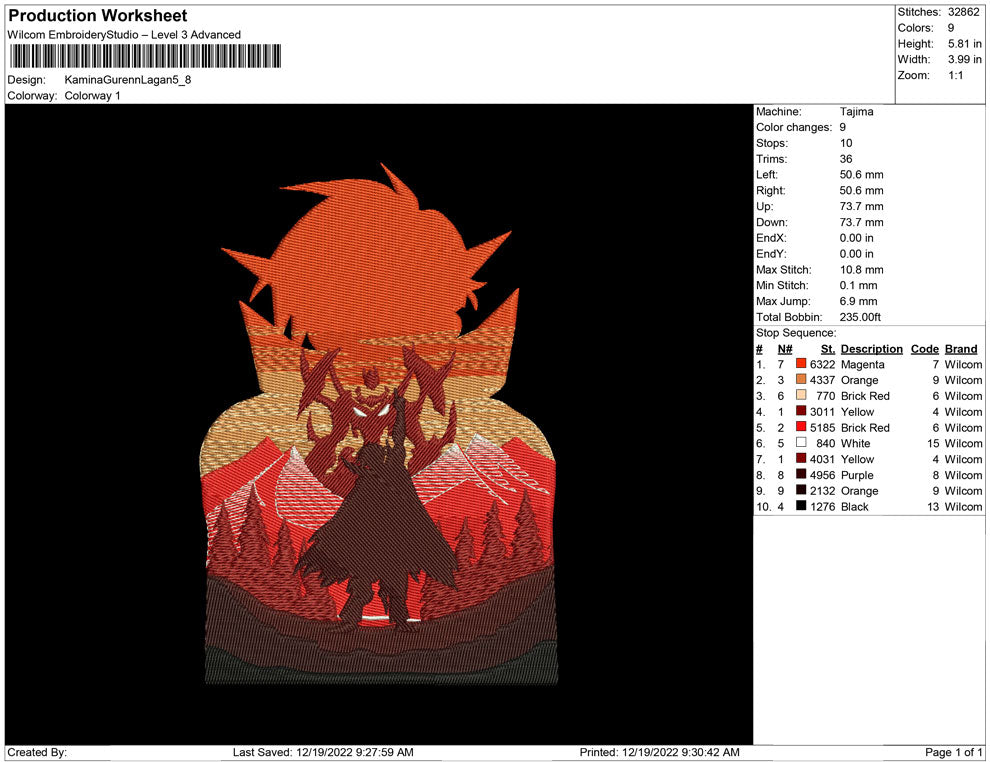Click the Machine value 'Tajima'
Image resolution: width=990 pixels, height=762 pixels.
point(857,111)
